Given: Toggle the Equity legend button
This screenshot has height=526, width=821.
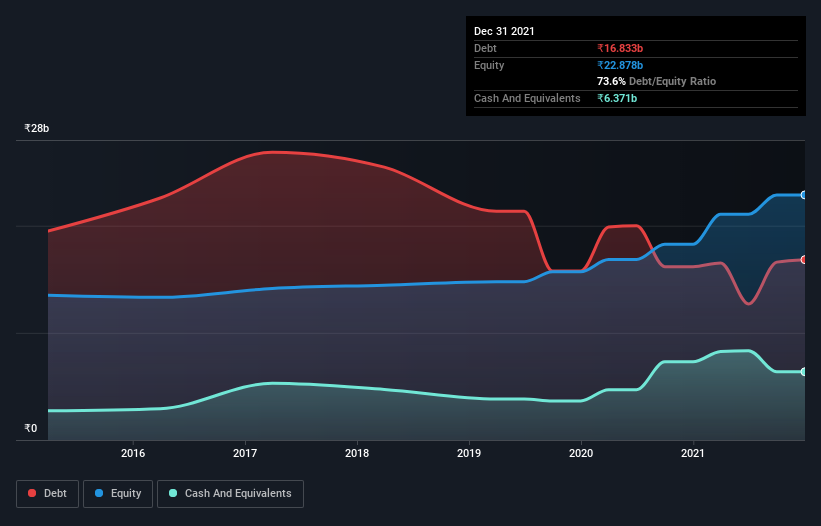Looking at the screenshot, I should (x=118, y=494).
